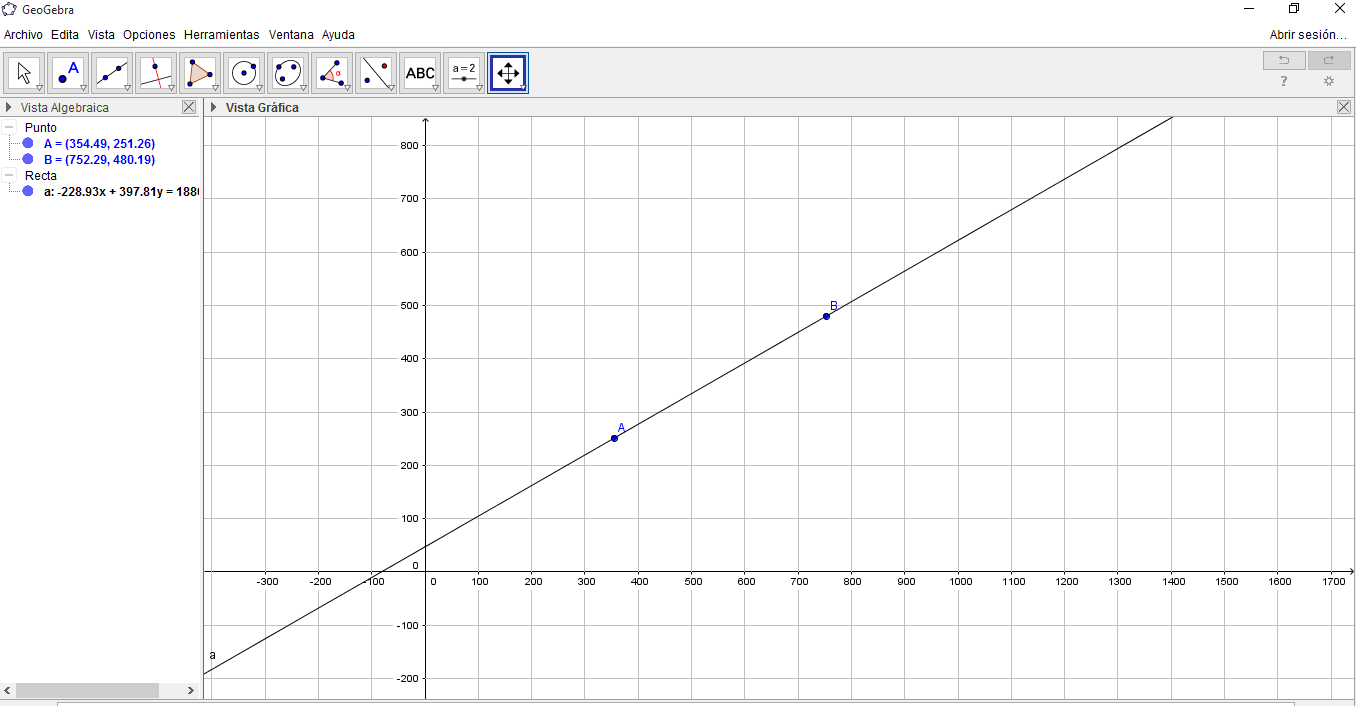Select the Line tool
Viewport: 1356px width, 706px height.
coord(111,71)
